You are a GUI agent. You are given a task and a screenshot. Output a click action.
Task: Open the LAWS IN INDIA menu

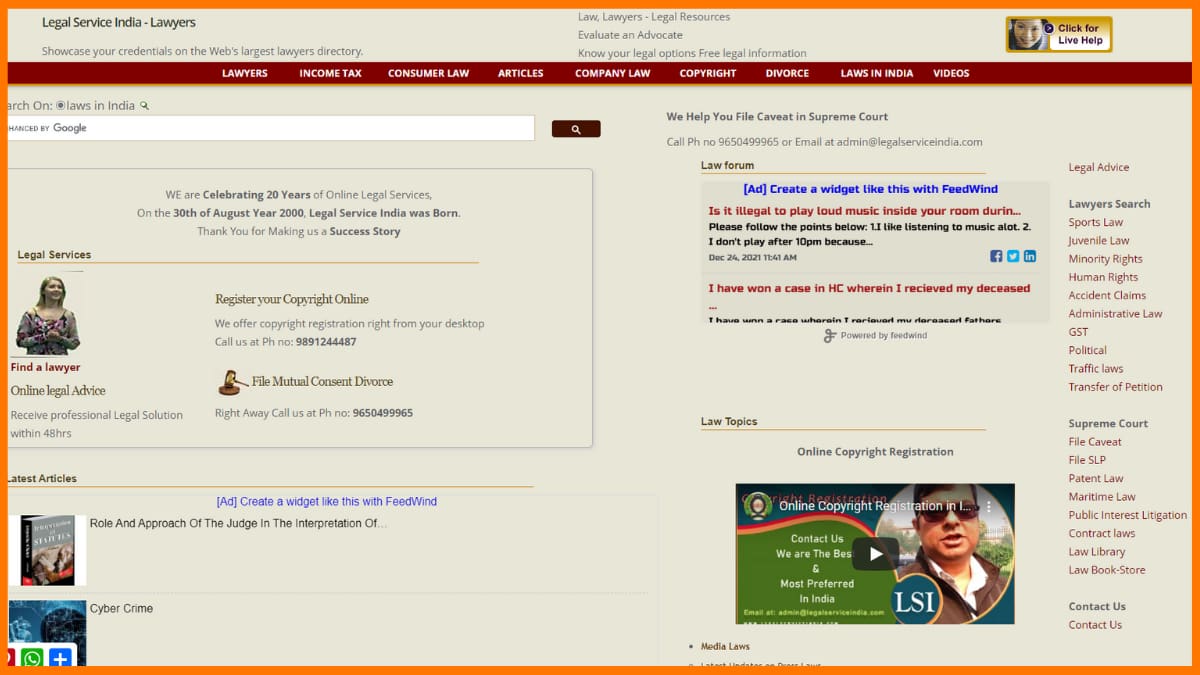coord(876,73)
